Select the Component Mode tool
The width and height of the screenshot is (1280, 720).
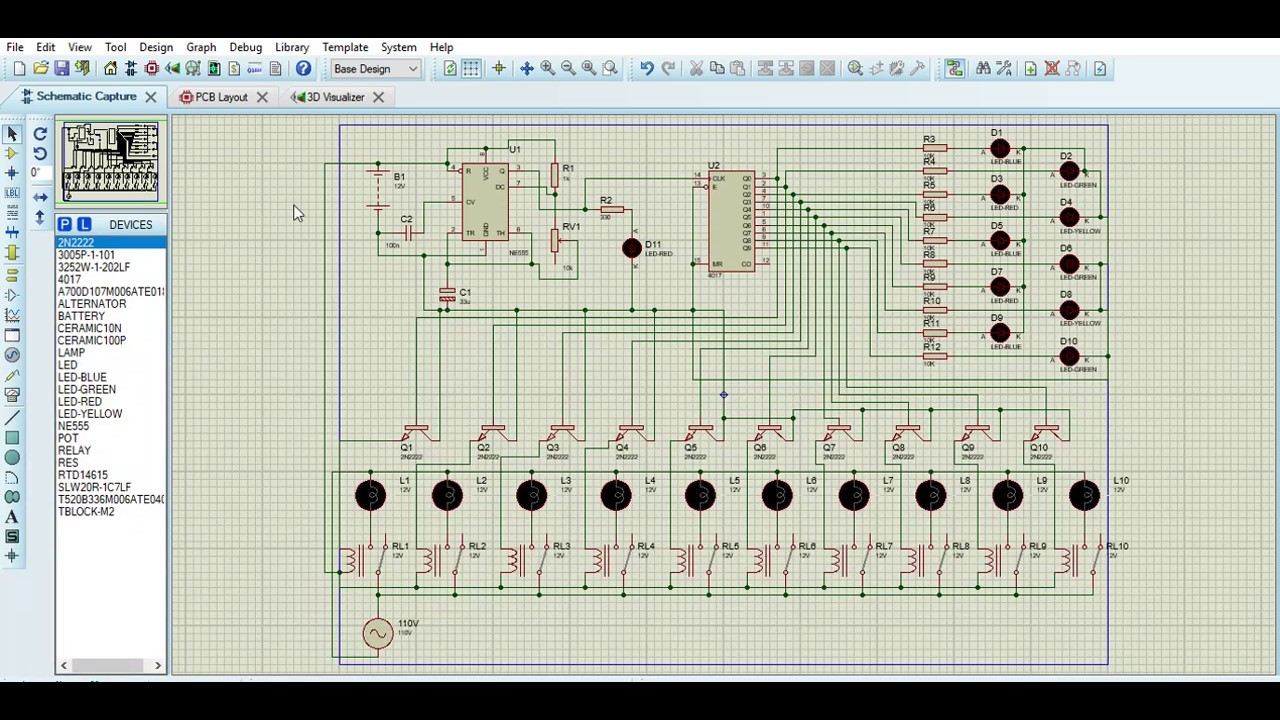[12, 153]
